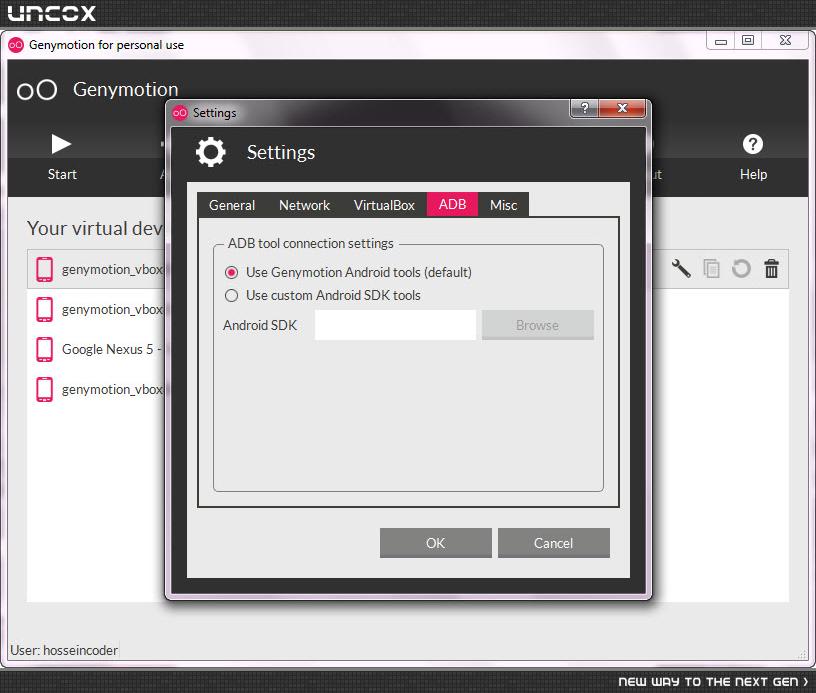Click the Start play icon in Genymotion toolbar
The height and width of the screenshot is (693, 816).
(x=61, y=144)
